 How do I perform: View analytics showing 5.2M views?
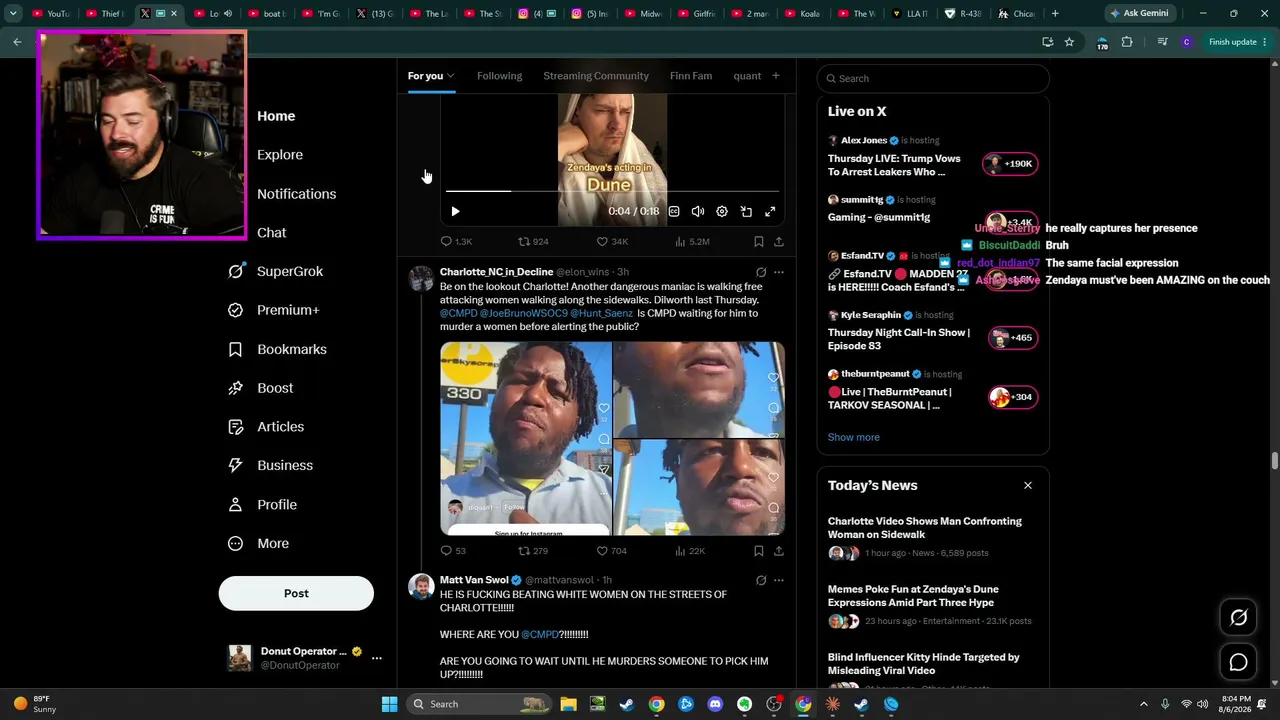click(692, 241)
